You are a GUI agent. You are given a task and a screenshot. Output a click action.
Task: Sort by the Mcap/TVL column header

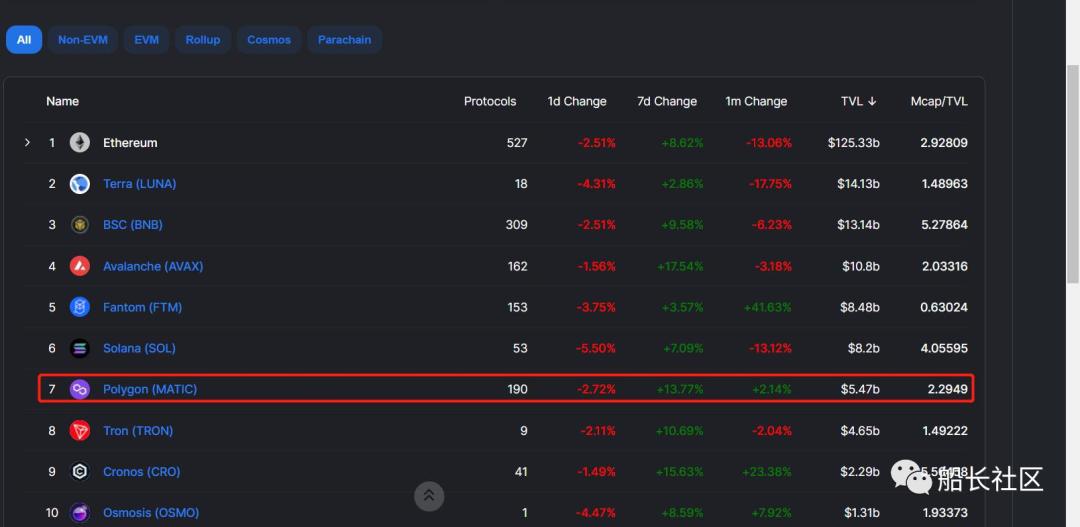939,101
